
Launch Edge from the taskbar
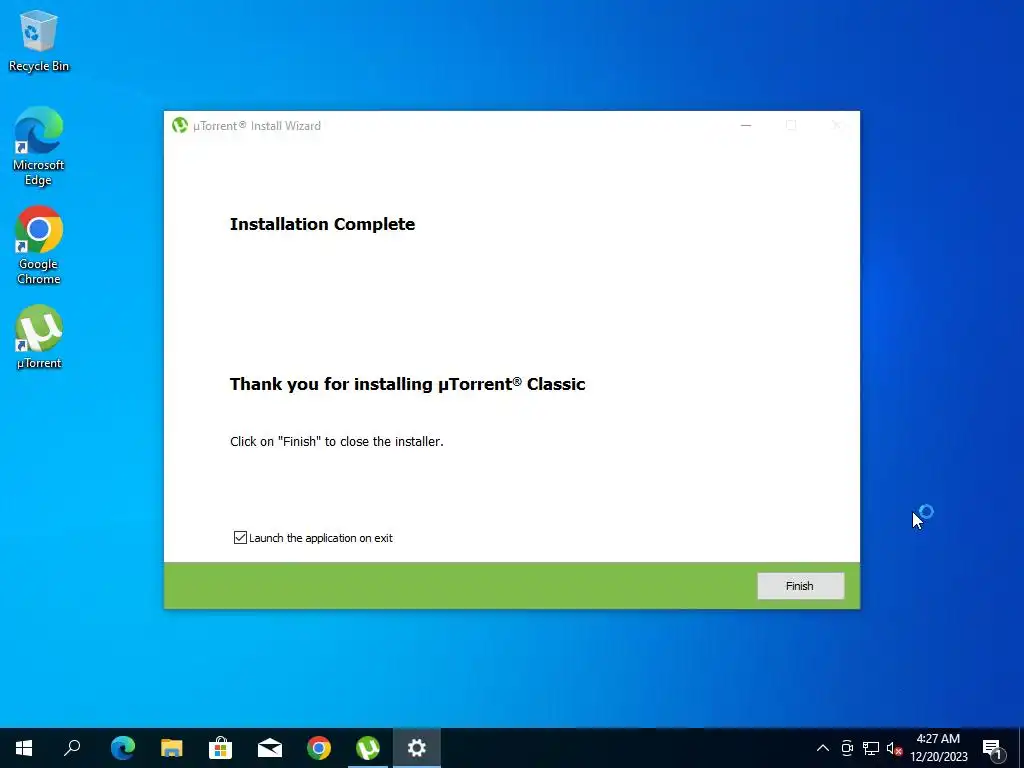pyautogui.click(x=122, y=748)
